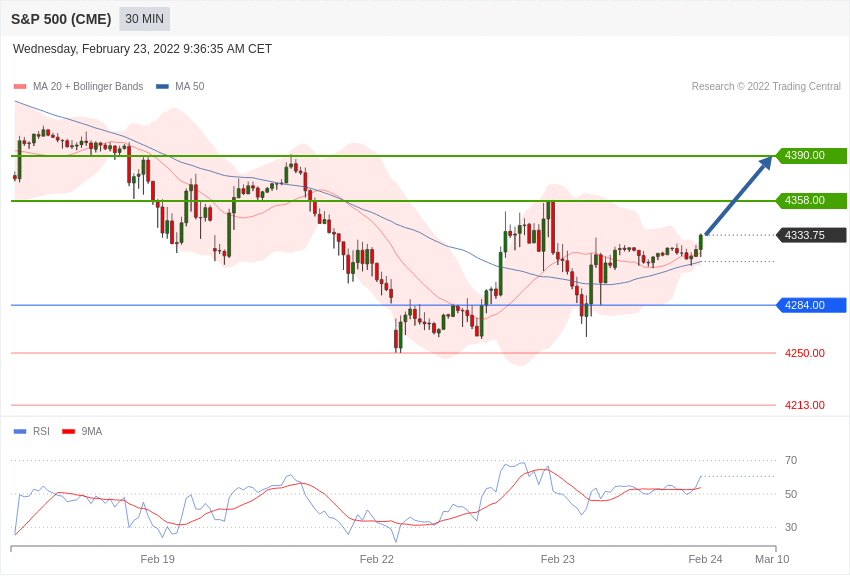
Task: Open the Research Trading Central copyright link
Action: [766, 87]
